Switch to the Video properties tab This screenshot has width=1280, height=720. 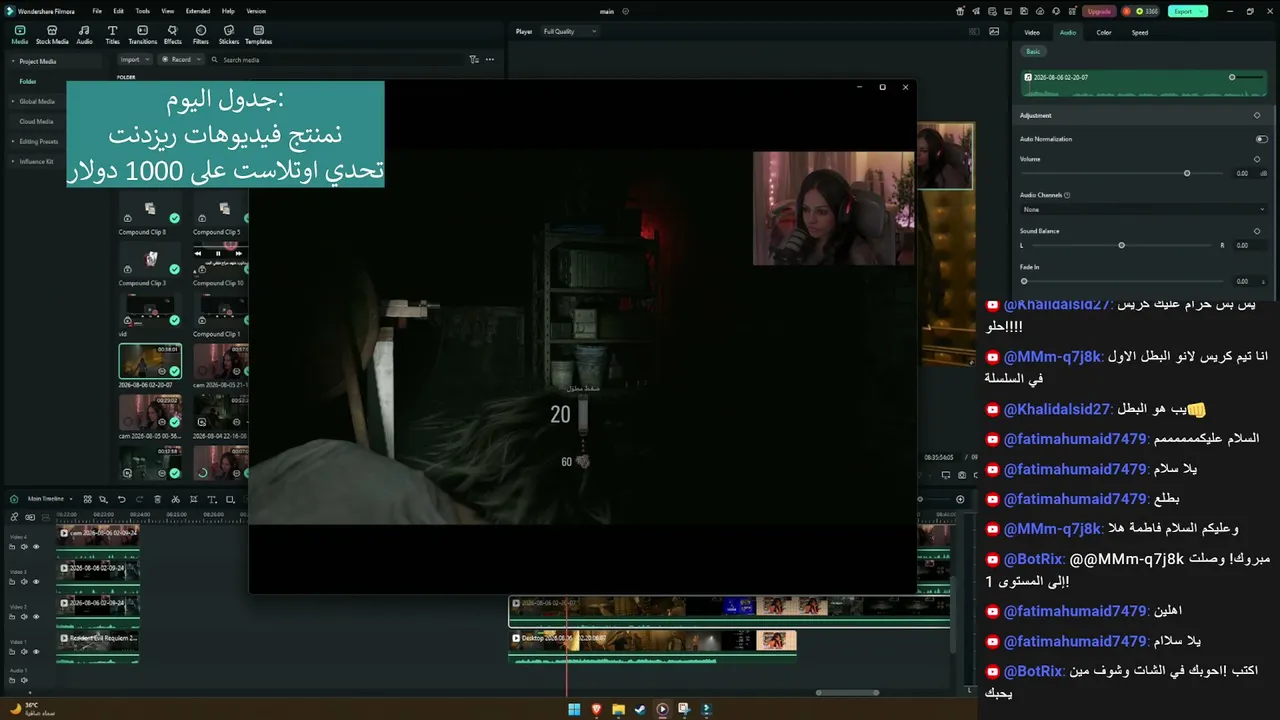tap(1032, 33)
